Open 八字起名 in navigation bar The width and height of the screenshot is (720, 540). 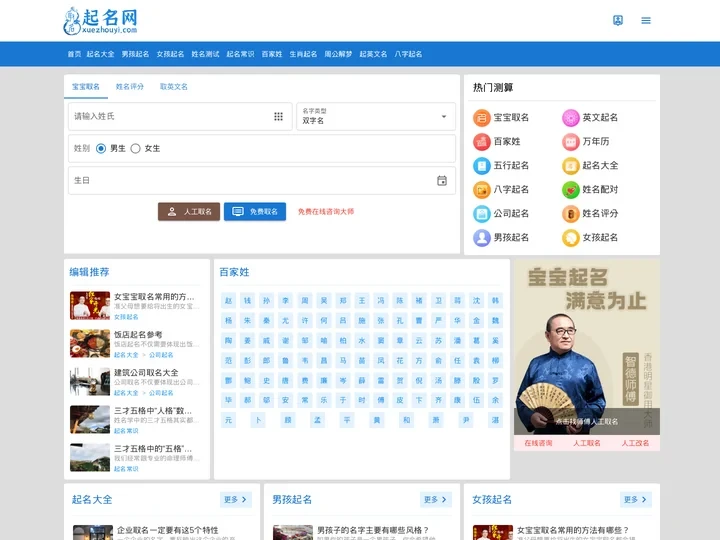point(408,54)
